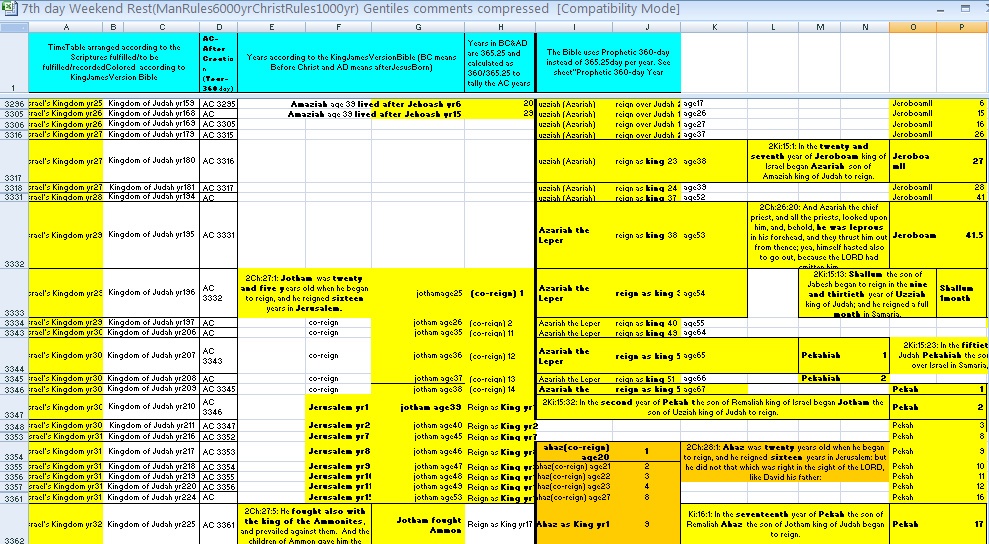Select column M header

pyautogui.click(x=819, y=27)
